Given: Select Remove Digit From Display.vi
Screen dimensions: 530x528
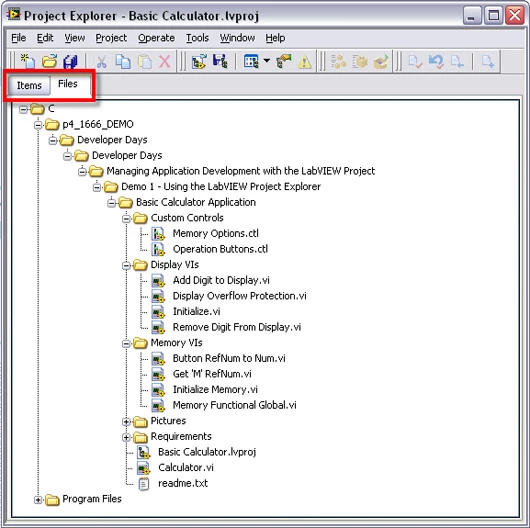Looking at the screenshot, I should [237, 327].
